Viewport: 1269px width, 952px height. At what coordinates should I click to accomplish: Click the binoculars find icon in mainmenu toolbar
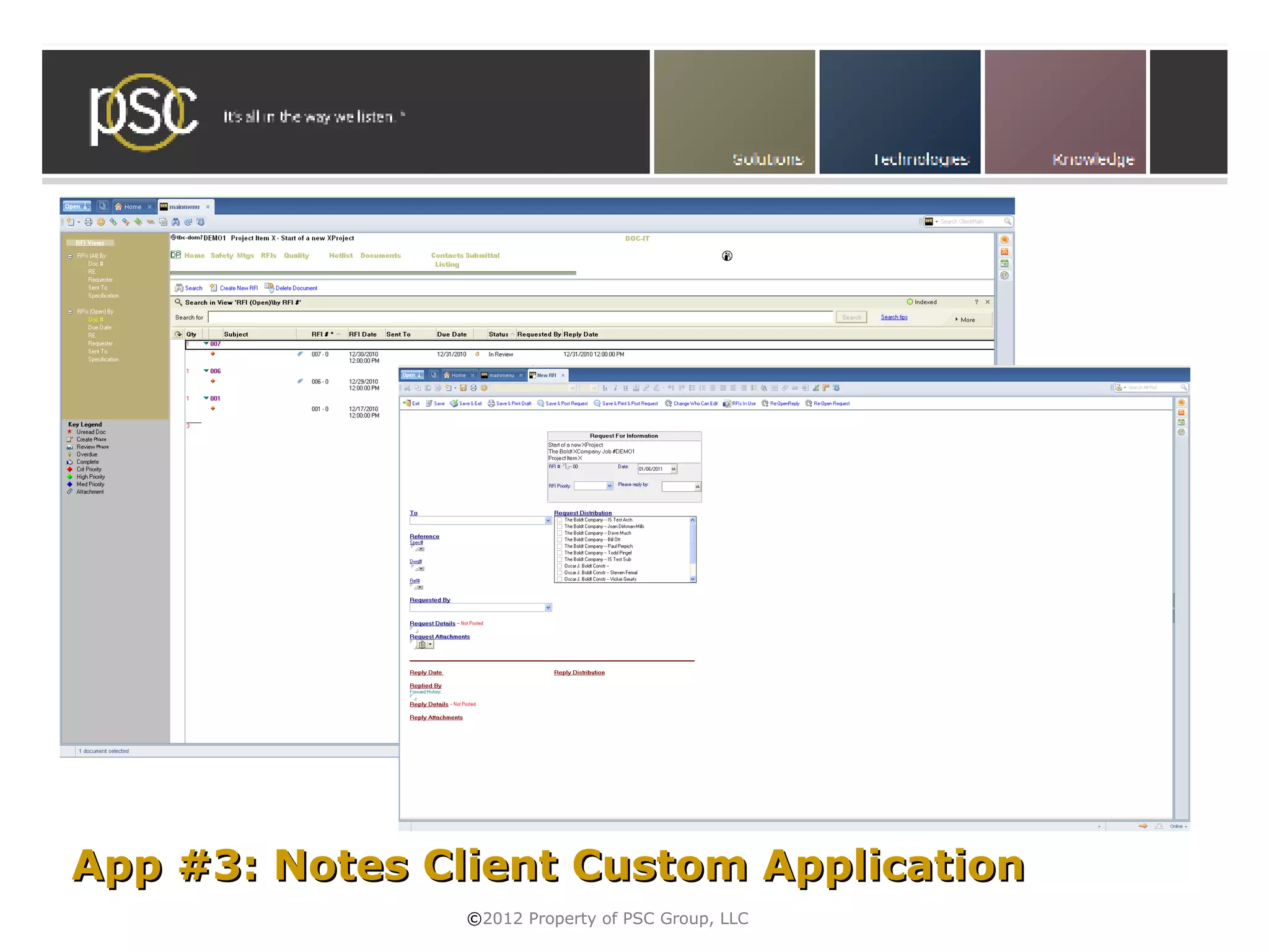175,222
